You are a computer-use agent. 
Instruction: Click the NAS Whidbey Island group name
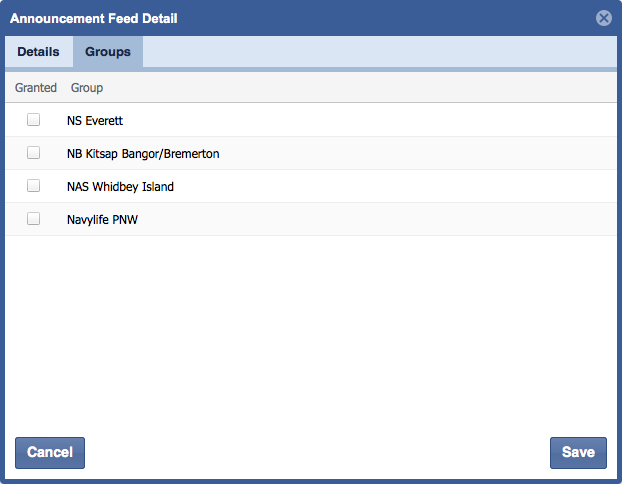coord(120,187)
